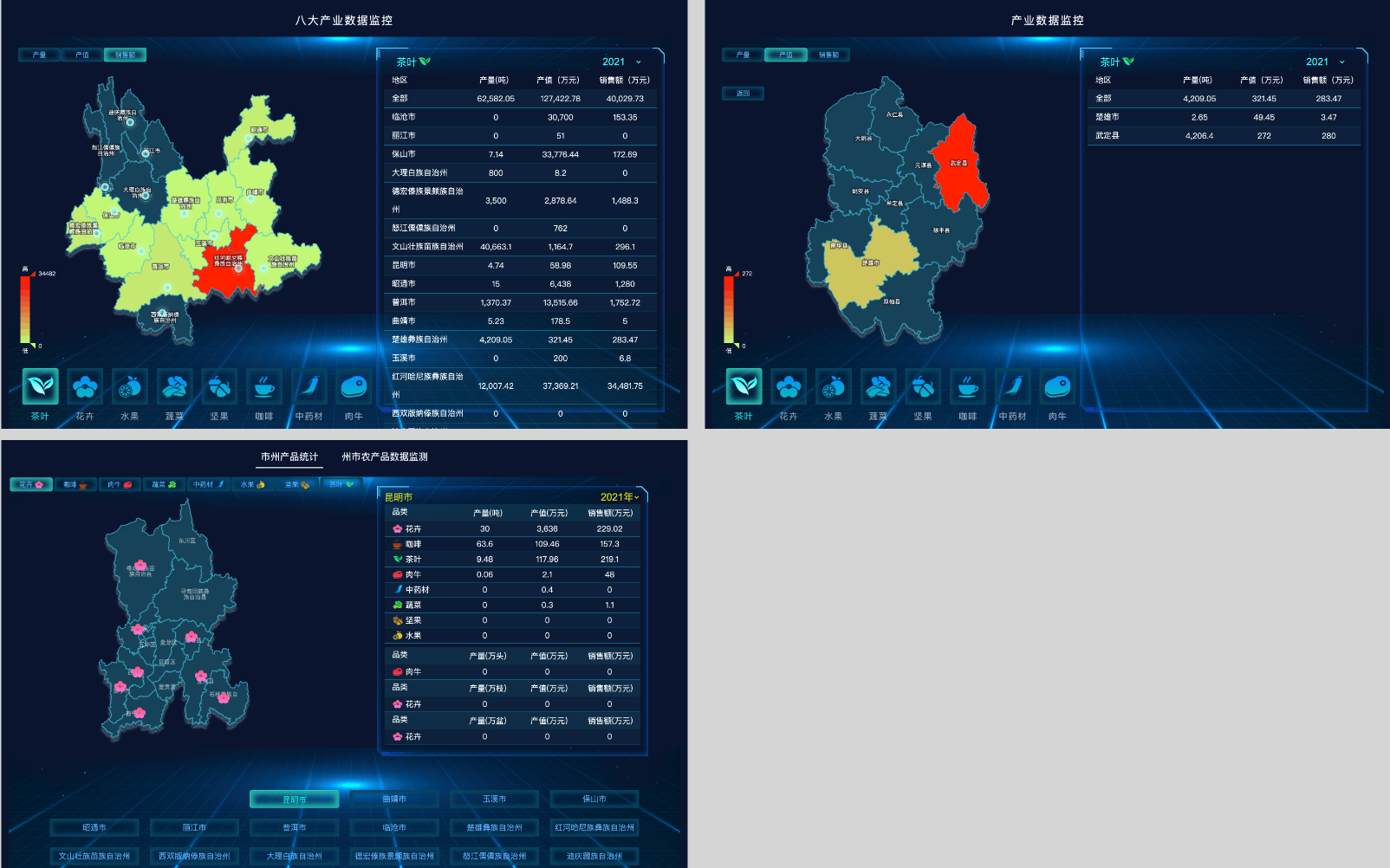Click 武定县 row in right table
Image resolution: width=1390 pixels, height=868 pixels.
(1224, 135)
